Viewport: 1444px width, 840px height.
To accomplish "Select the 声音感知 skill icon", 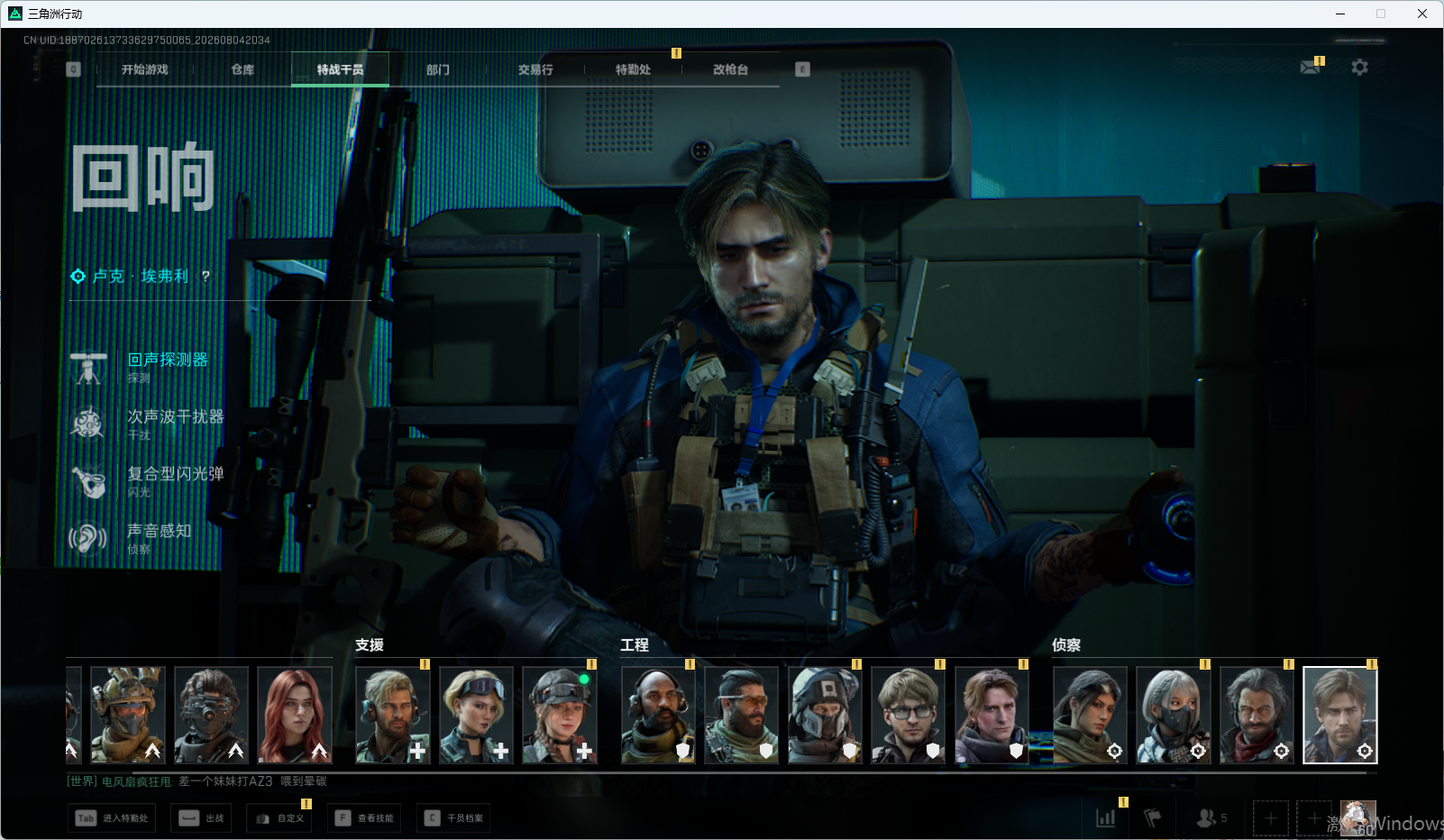I will pos(88,538).
